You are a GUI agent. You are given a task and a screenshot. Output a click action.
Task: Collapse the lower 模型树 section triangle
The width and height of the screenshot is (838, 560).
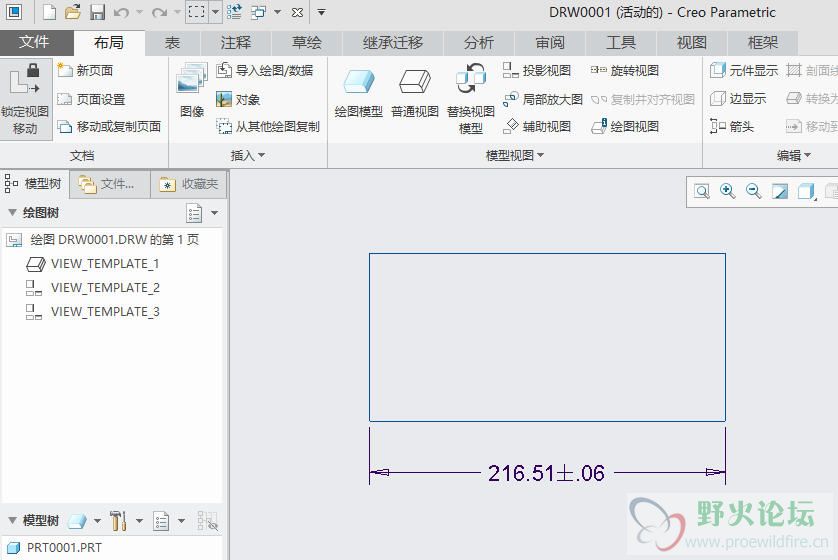tap(12, 520)
